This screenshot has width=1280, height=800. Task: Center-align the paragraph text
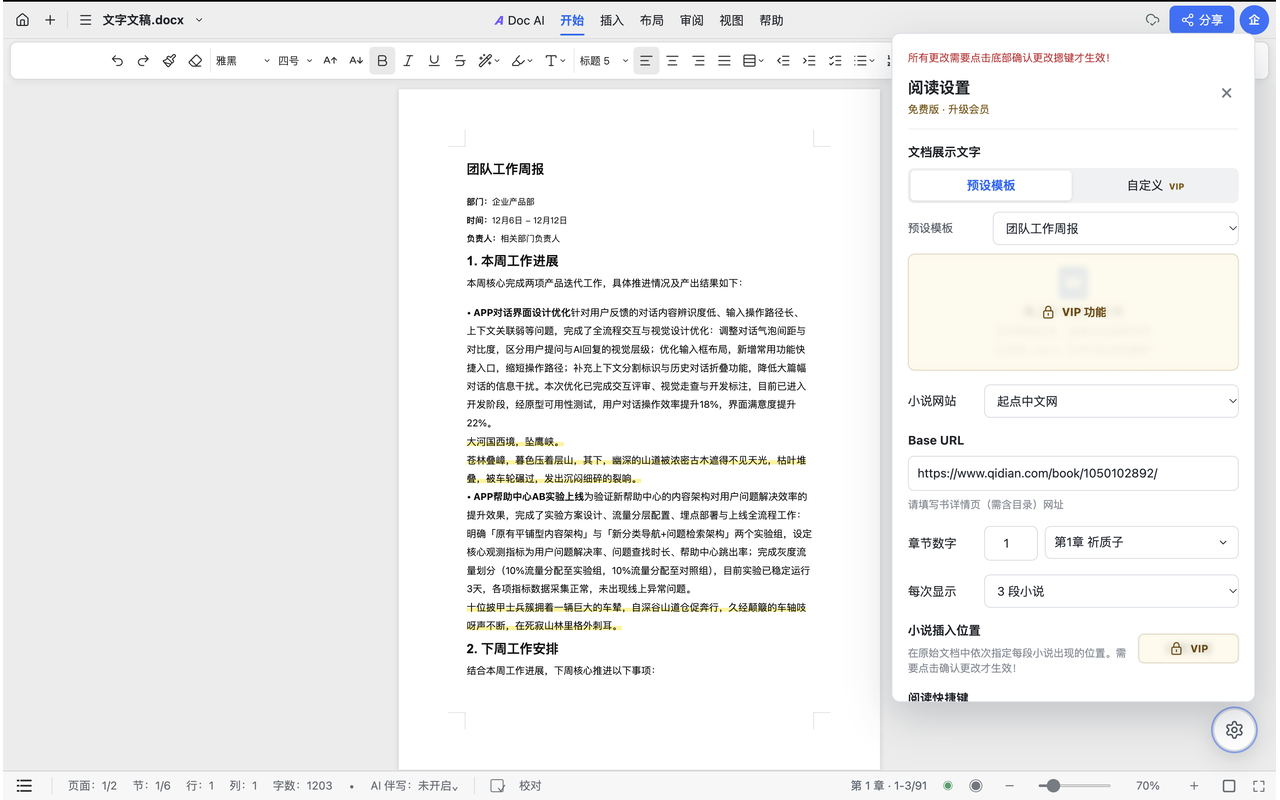click(x=673, y=61)
